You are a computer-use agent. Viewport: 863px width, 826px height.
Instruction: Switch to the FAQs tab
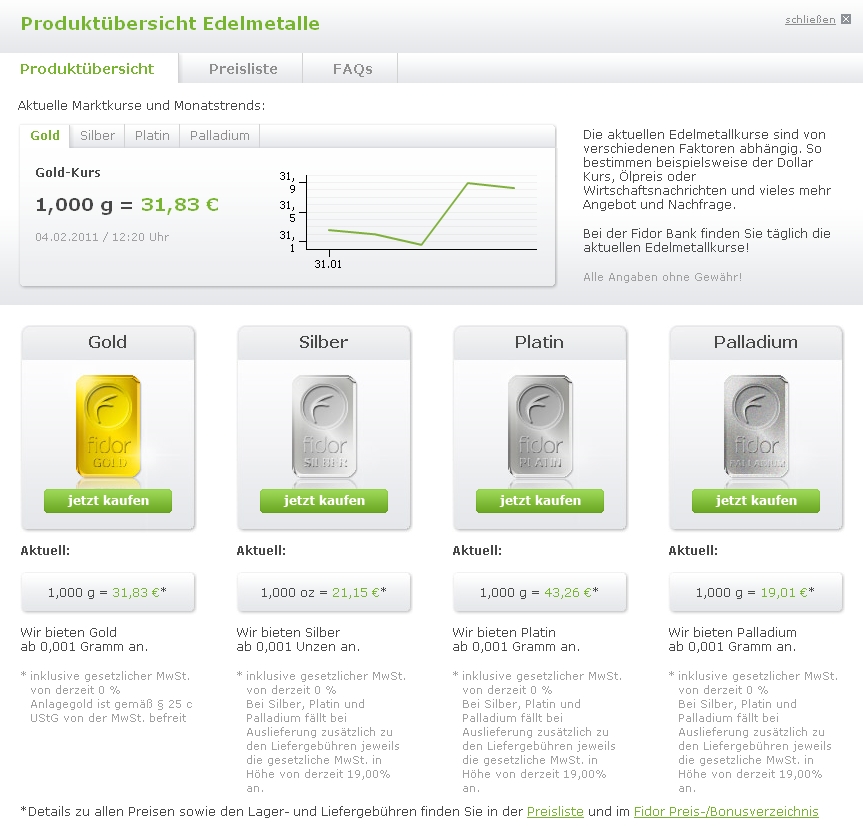(x=352, y=69)
